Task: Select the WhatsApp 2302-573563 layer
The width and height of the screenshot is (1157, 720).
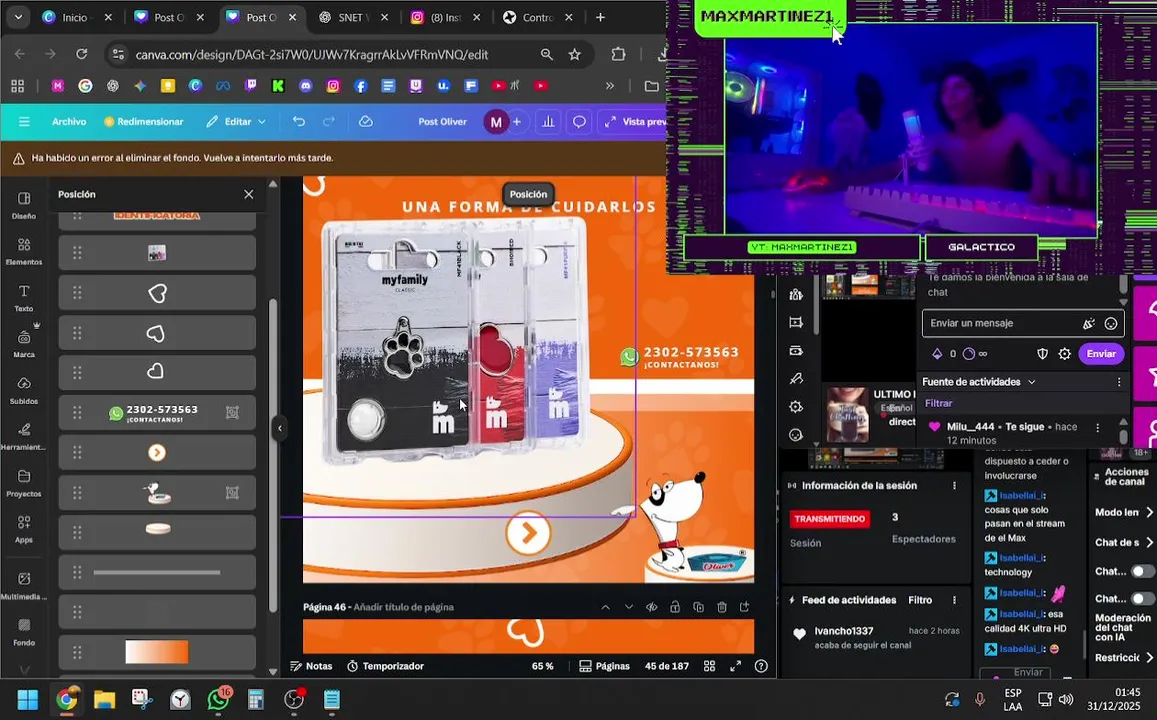Action: 157,413
